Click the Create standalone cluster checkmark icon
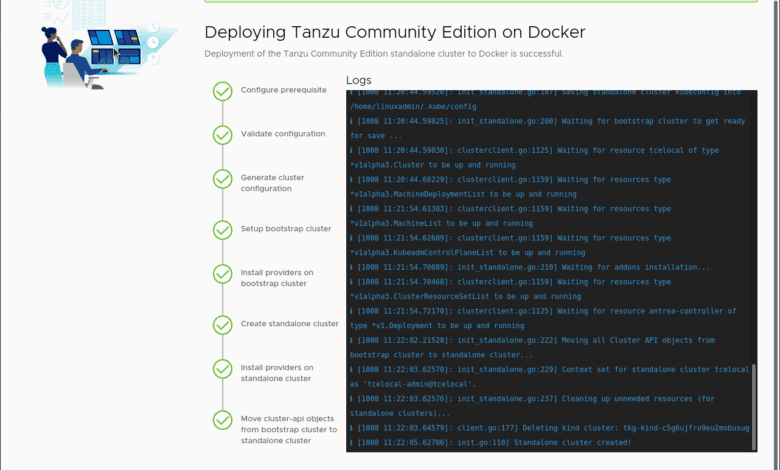The height and width of the screenshot is (470, 780). tap(222, 325)
